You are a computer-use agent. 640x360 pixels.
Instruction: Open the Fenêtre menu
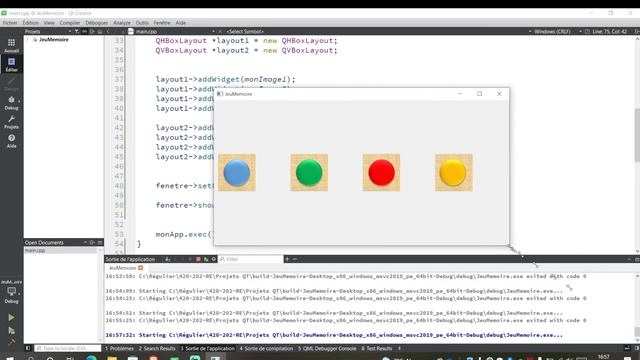coord(162,23)
